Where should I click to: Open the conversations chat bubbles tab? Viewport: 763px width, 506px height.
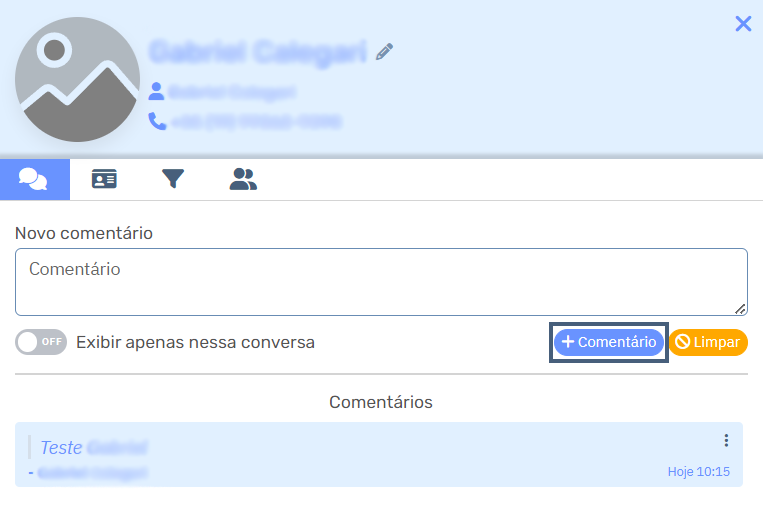(35, 179)
